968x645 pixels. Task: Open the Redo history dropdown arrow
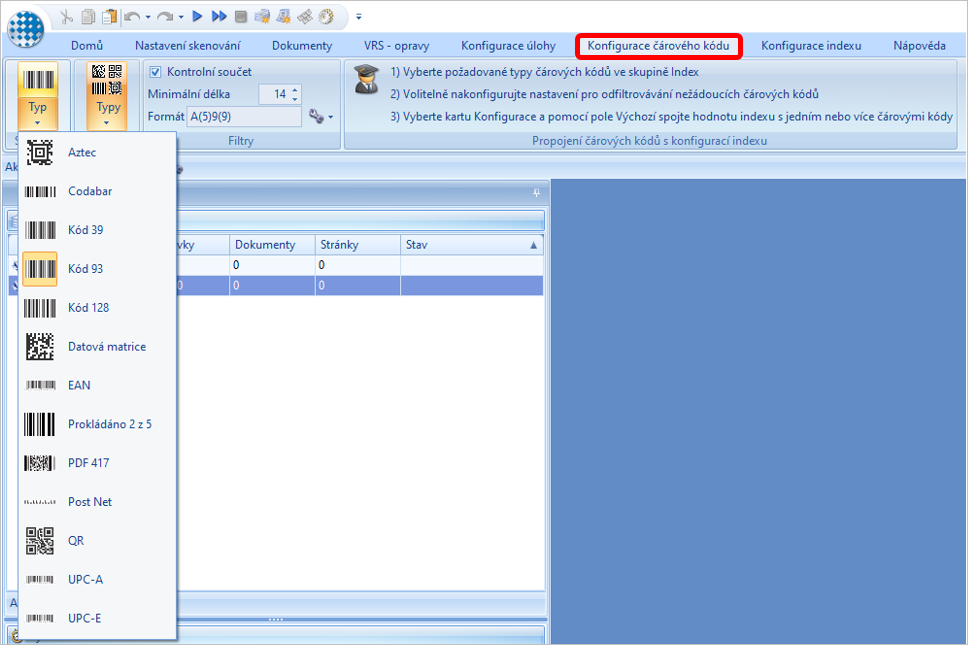click(x=181, y=17)
